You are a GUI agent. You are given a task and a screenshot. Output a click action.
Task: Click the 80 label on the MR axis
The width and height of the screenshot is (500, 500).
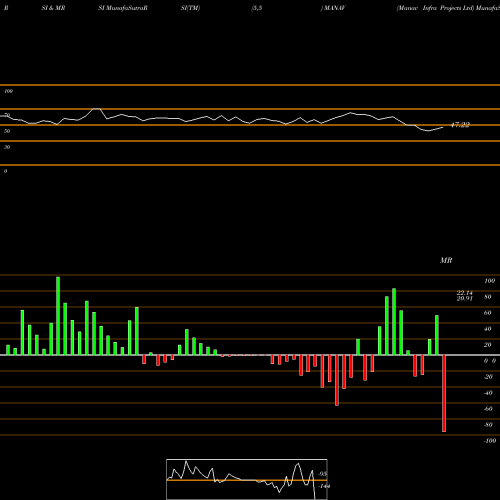[488, 297]
